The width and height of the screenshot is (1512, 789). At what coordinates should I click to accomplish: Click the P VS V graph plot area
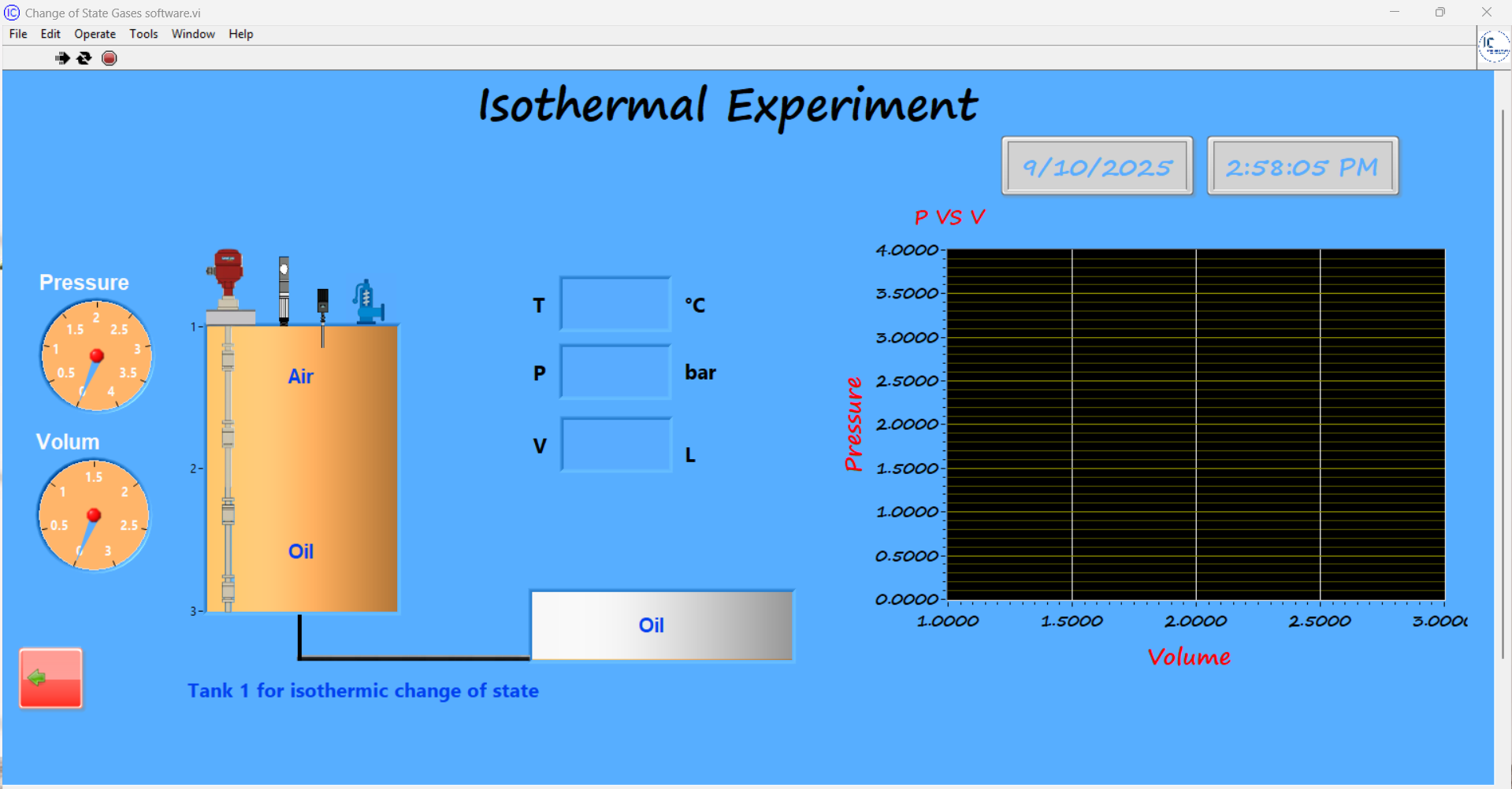(x=1195, y=425)
